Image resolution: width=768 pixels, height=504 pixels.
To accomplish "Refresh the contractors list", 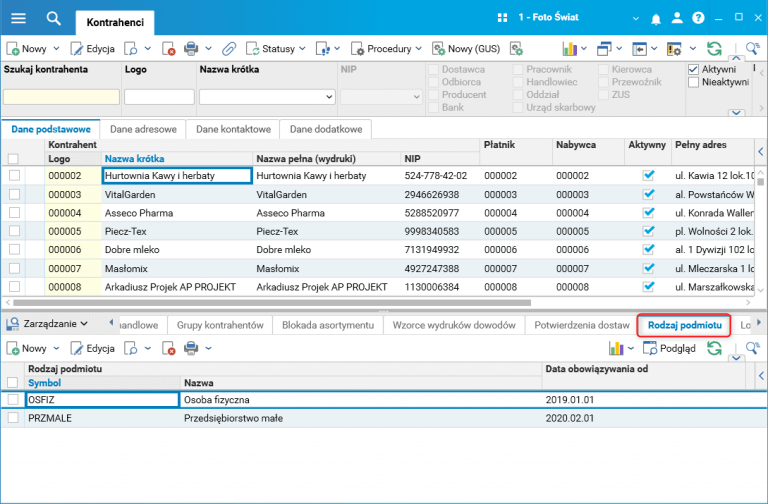I will (x=714, y=48).
